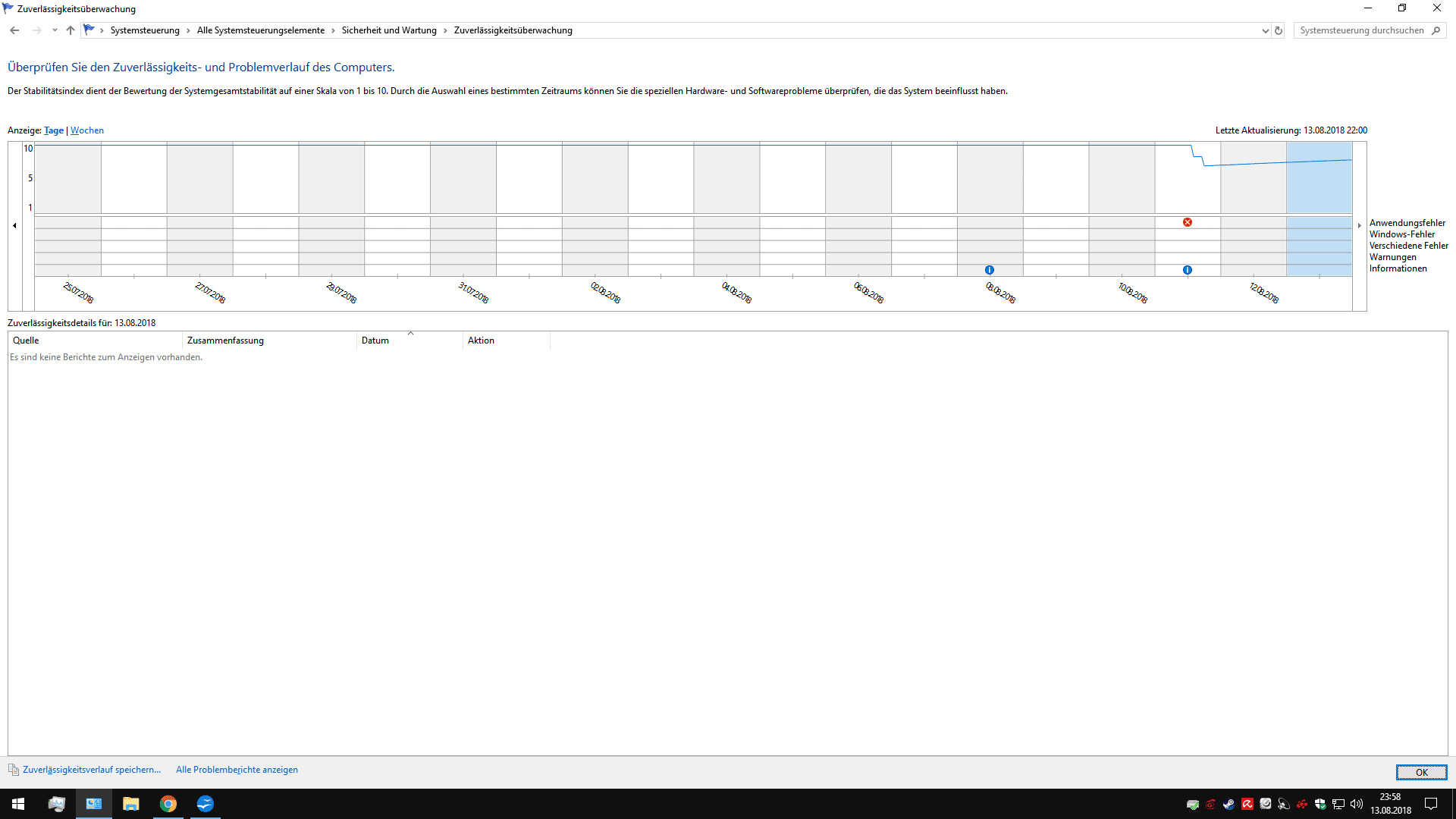Click the information icon under the red error

pos(1188,270)
